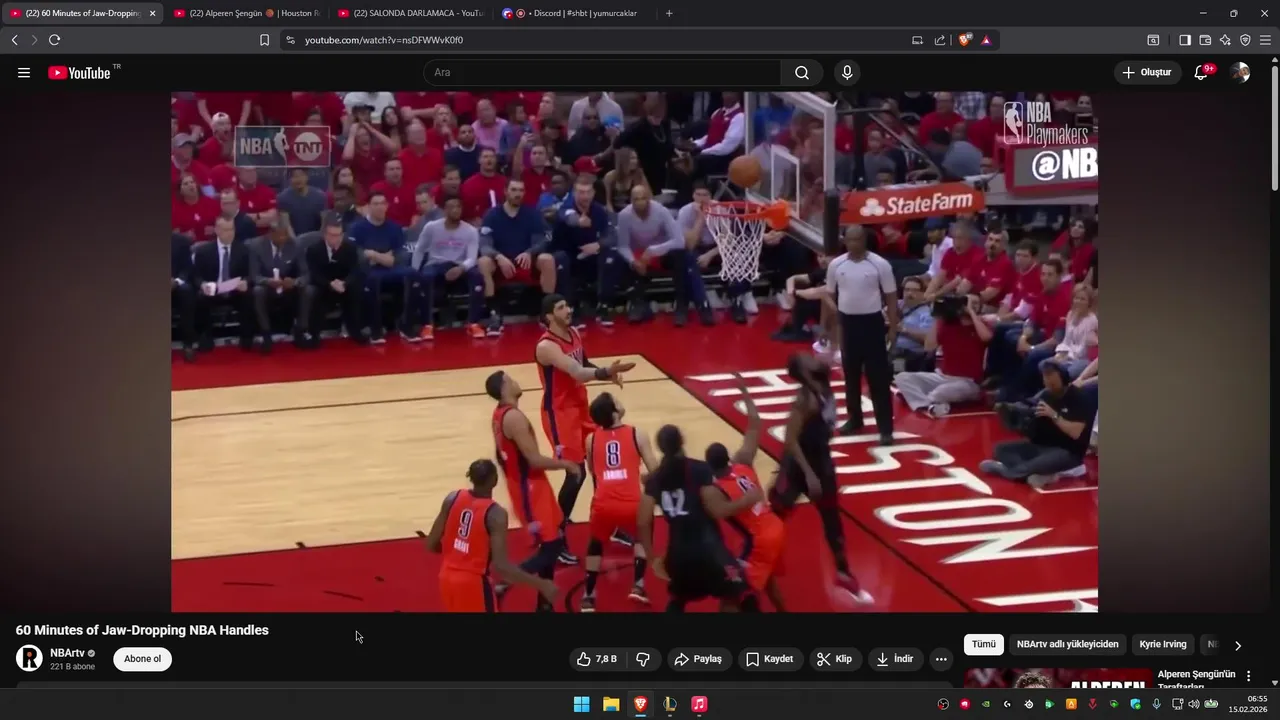
Task: Like the video with thumbs up 7,8 B
Action: 597,659
